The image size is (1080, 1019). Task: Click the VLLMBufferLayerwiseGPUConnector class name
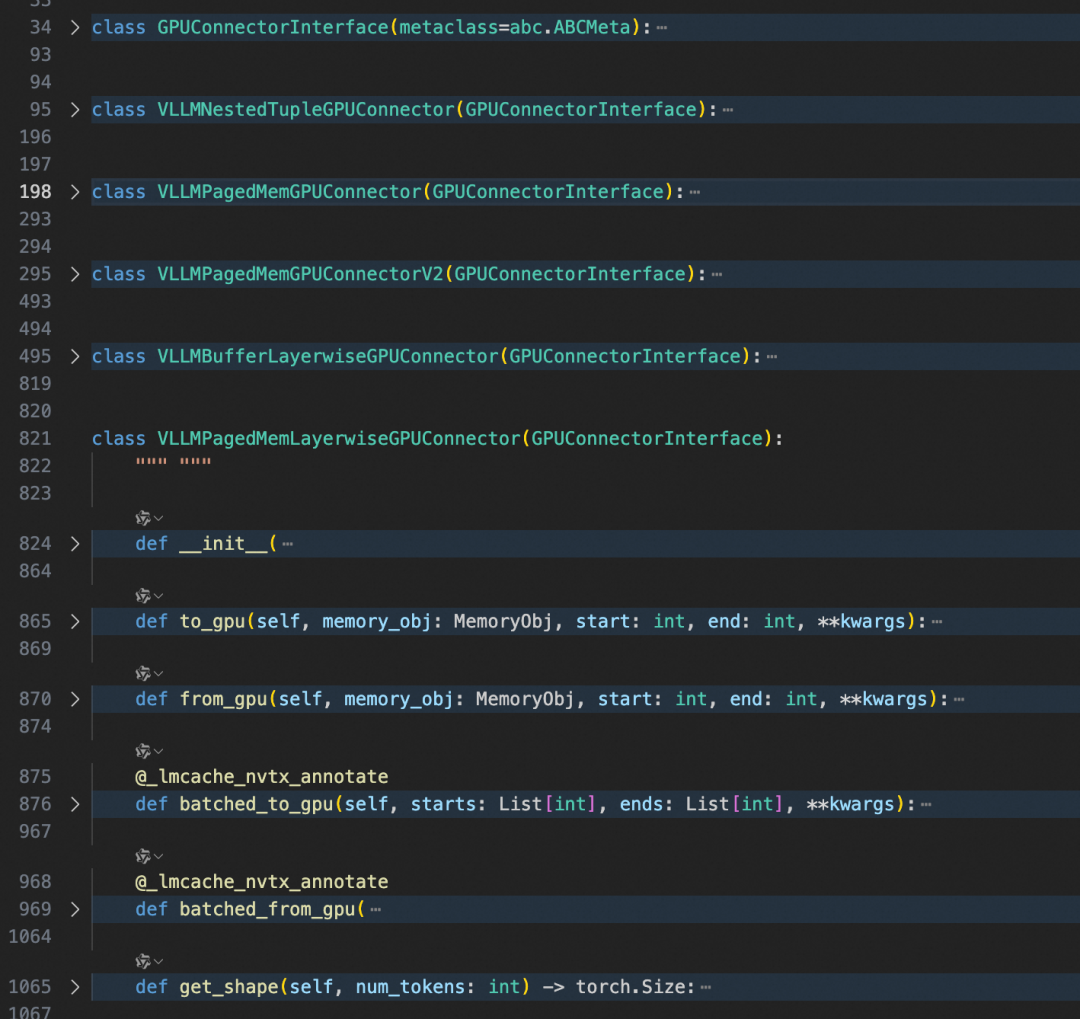tap(328, 356)
